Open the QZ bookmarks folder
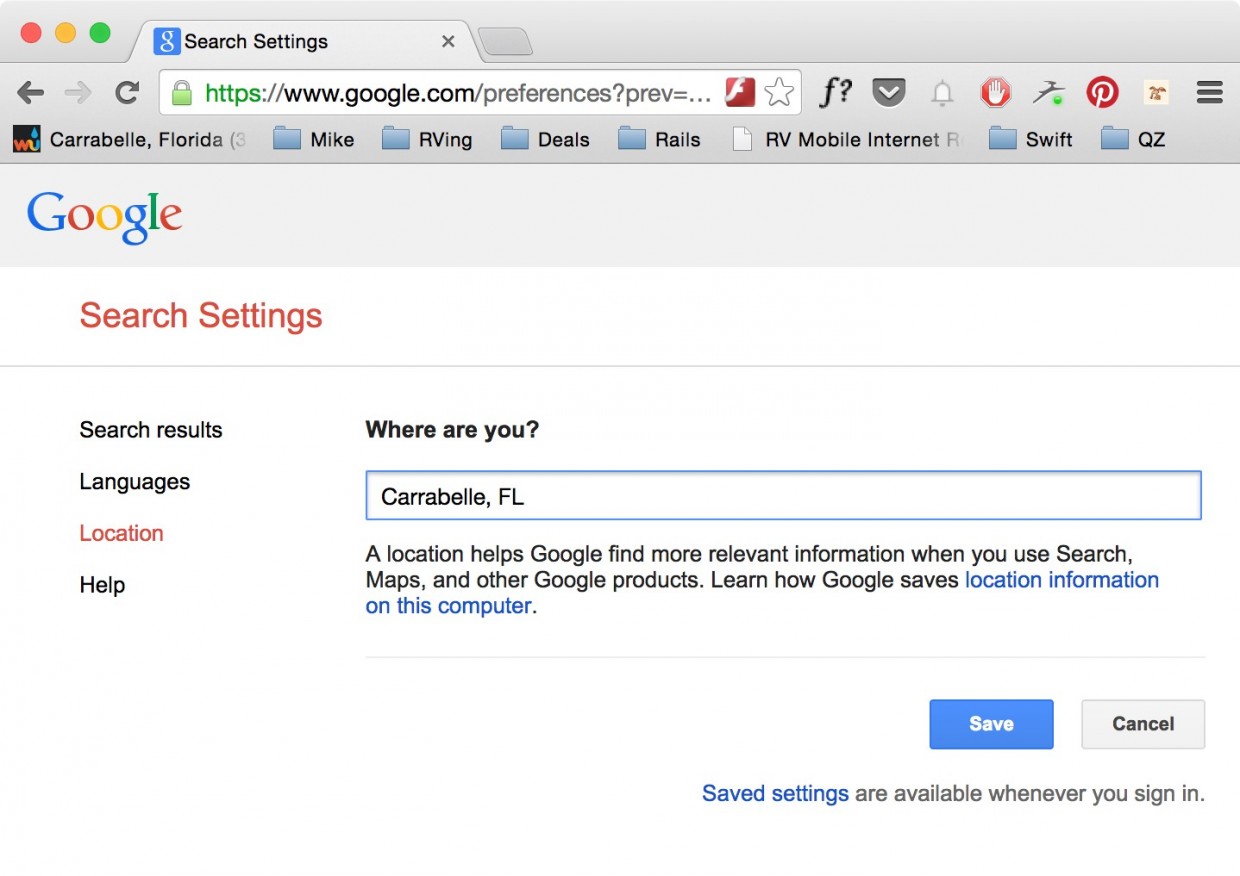This screenshot has height=876, width=1240. tap(1133, 140)
